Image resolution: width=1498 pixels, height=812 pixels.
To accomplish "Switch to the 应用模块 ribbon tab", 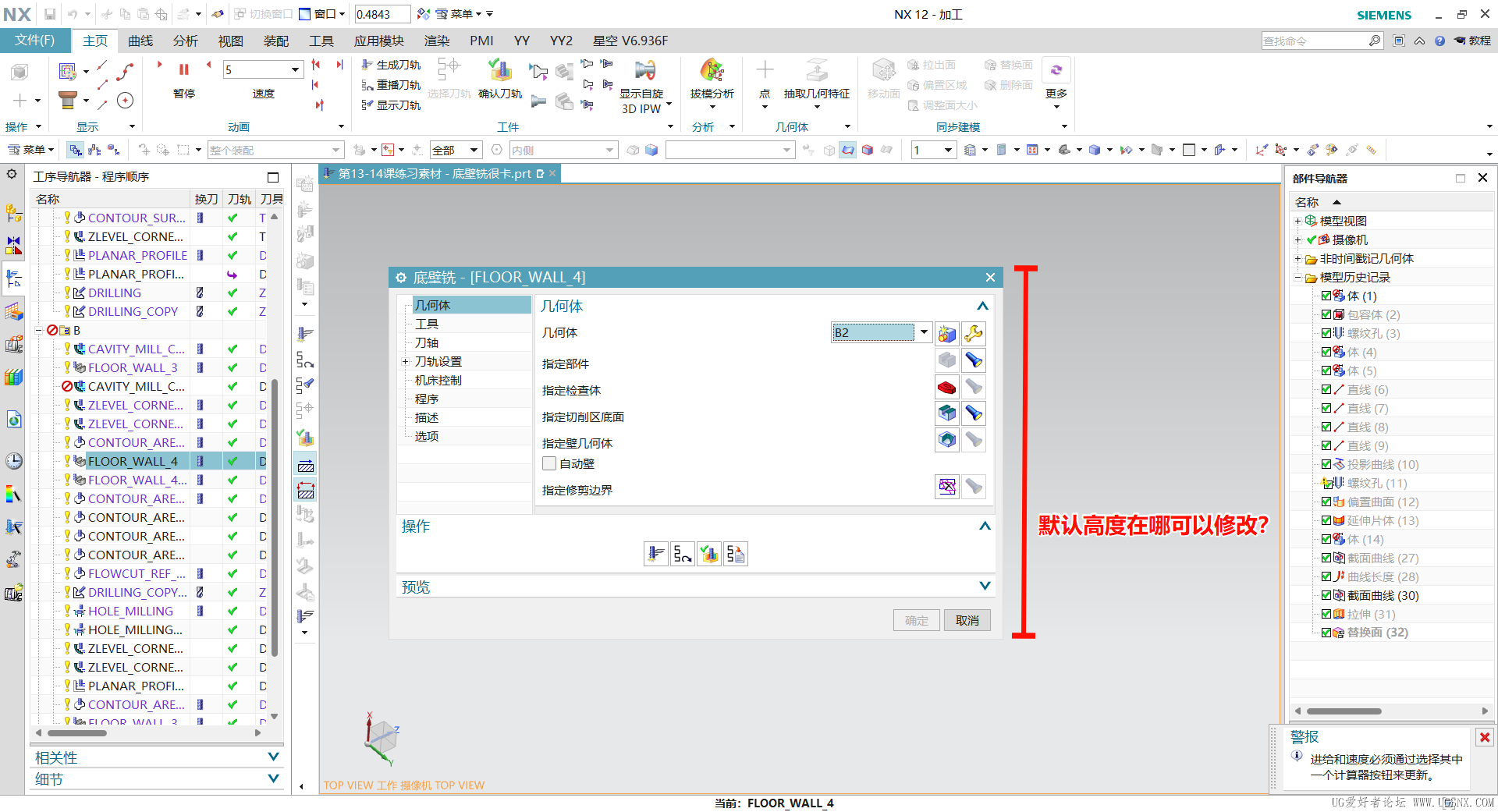I will pos(379,41).
